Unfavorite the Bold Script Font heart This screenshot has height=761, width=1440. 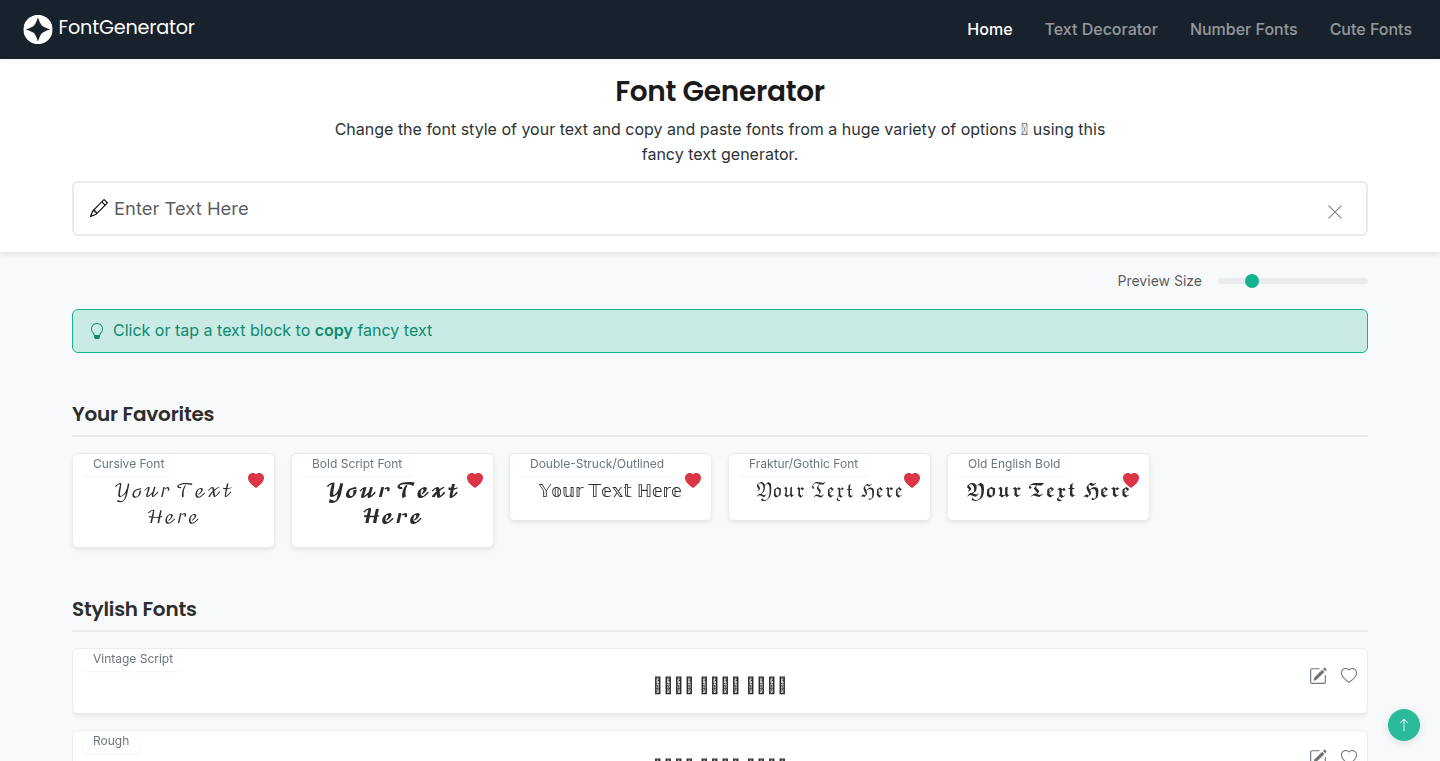coord(475,480)
